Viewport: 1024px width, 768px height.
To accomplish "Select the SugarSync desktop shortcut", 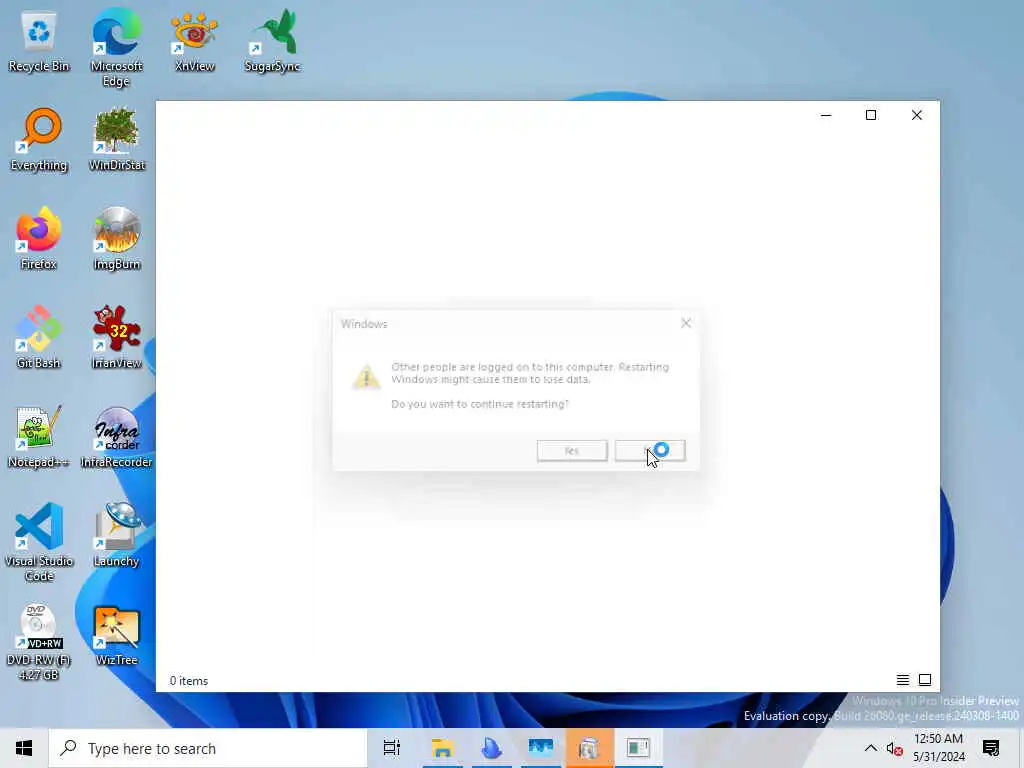I will [272, 41].
